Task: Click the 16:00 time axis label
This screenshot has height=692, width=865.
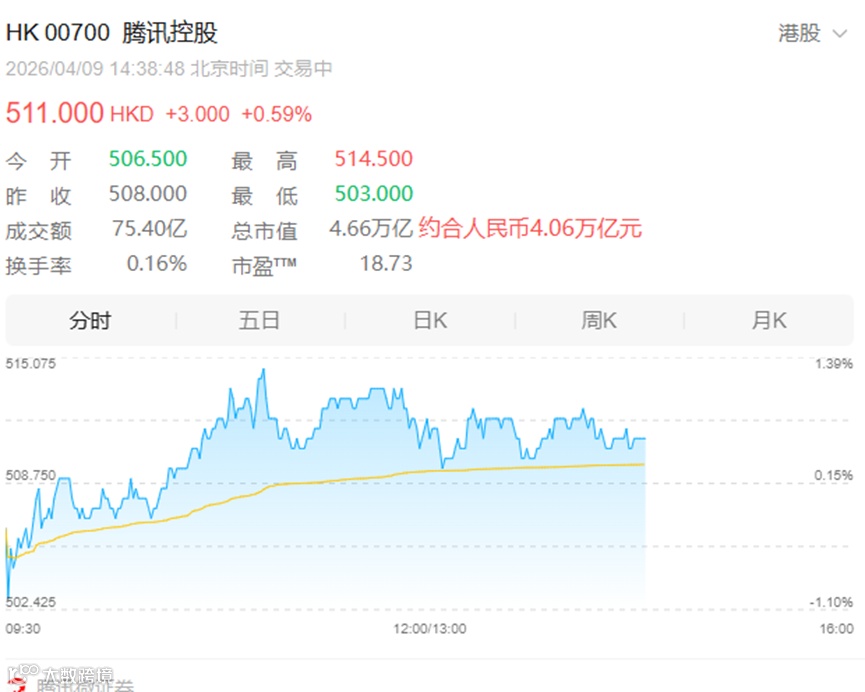Action: point(836,629)
